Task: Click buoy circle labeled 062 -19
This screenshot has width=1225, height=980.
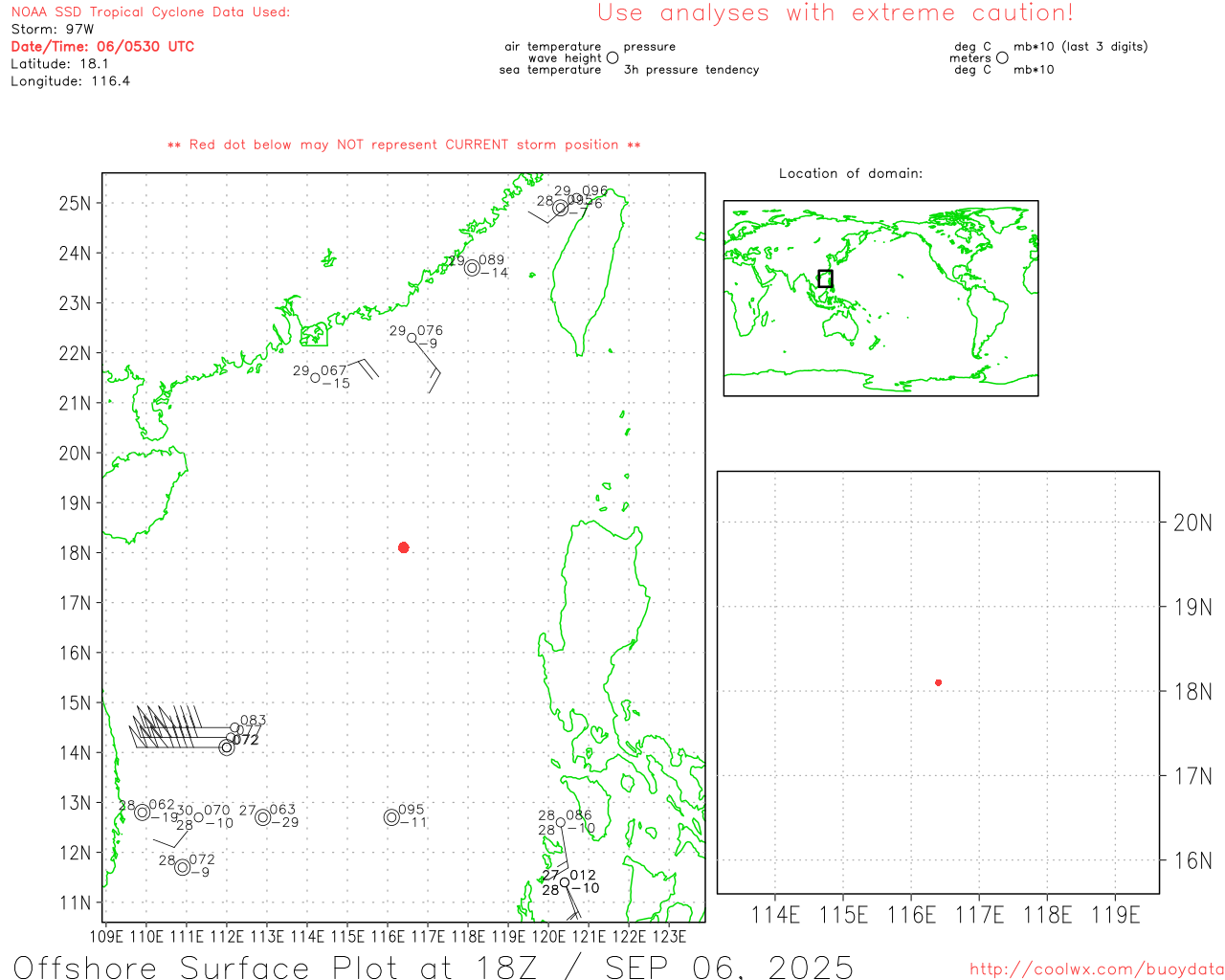Action: [x=143, y=813]
